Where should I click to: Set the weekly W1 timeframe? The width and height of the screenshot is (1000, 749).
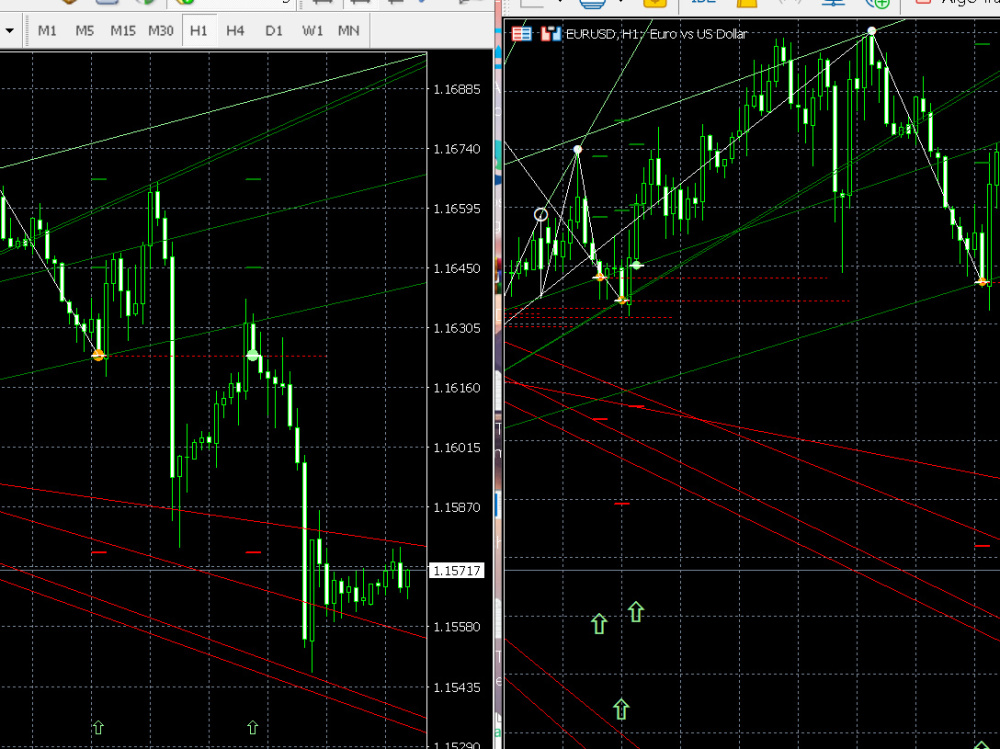pyautogui.click(x=312, y=31)
